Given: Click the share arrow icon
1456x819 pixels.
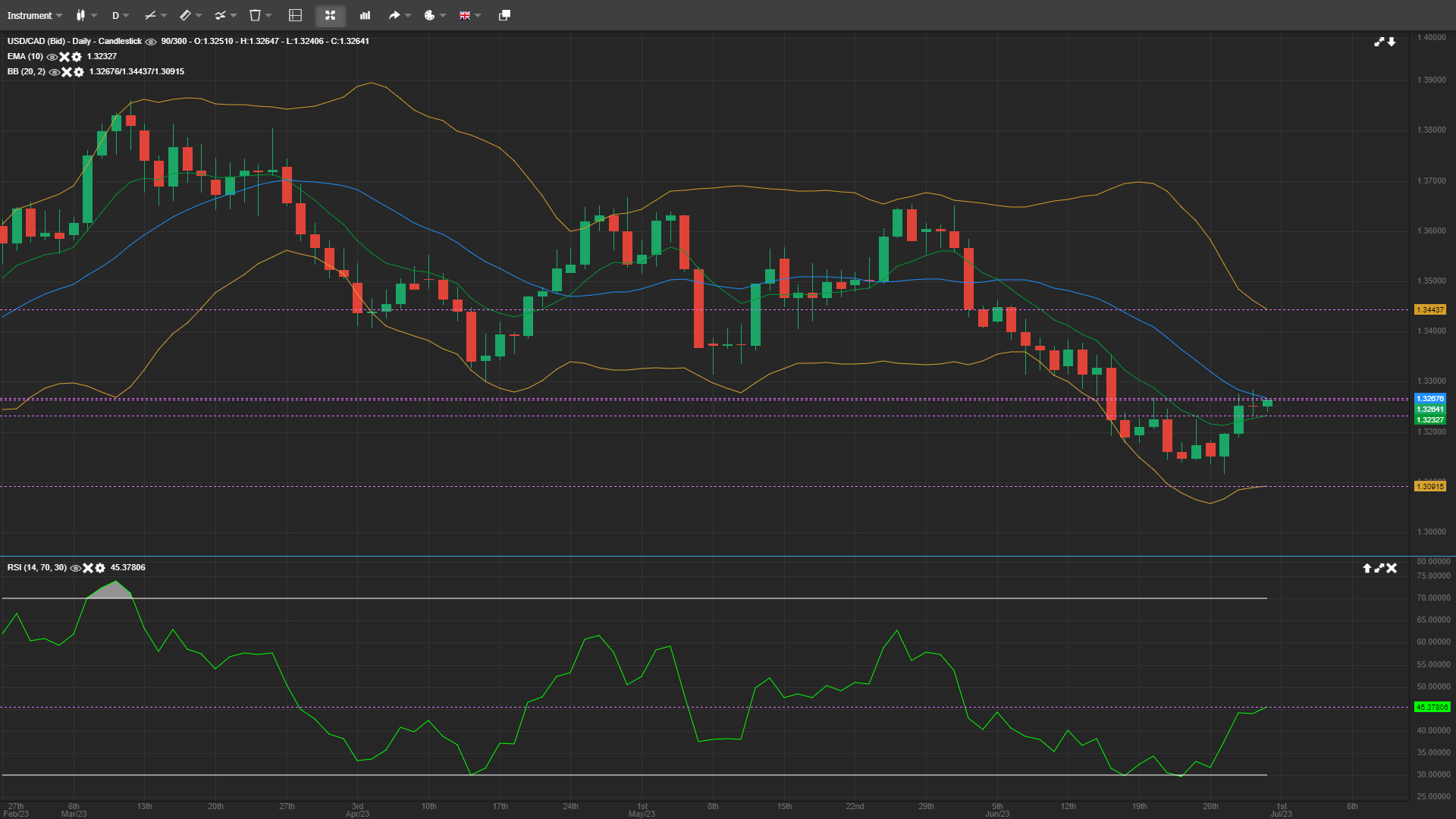Looking at the screenshot, I should 394,15.
